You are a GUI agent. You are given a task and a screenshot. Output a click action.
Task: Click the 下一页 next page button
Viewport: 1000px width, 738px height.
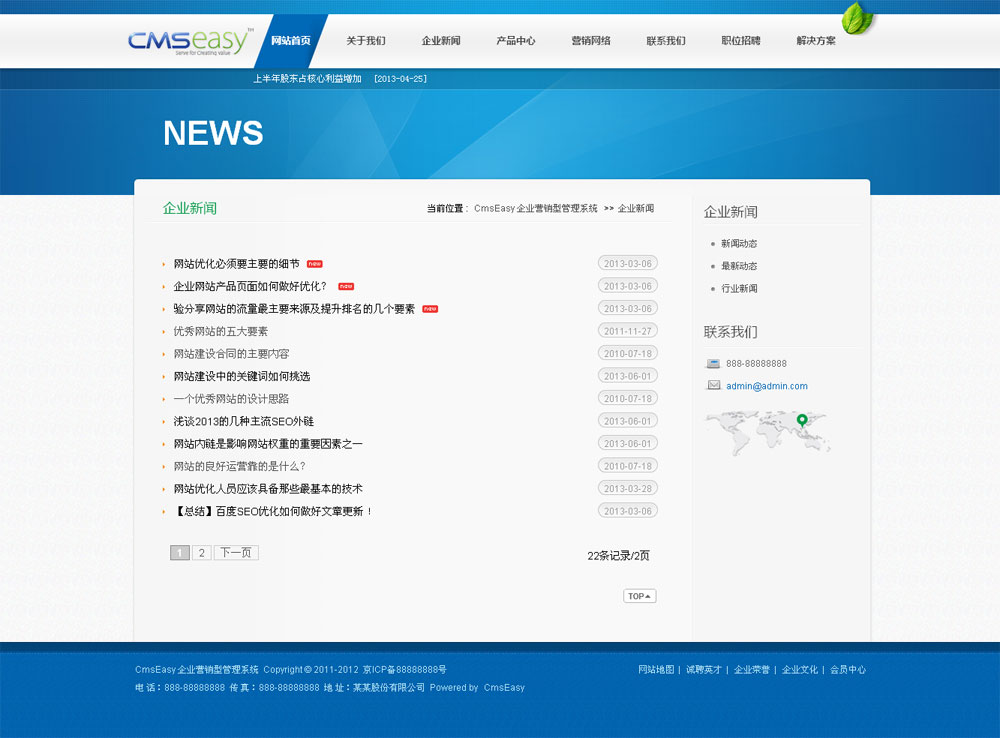pyautogui.click(x=236, y=553)
